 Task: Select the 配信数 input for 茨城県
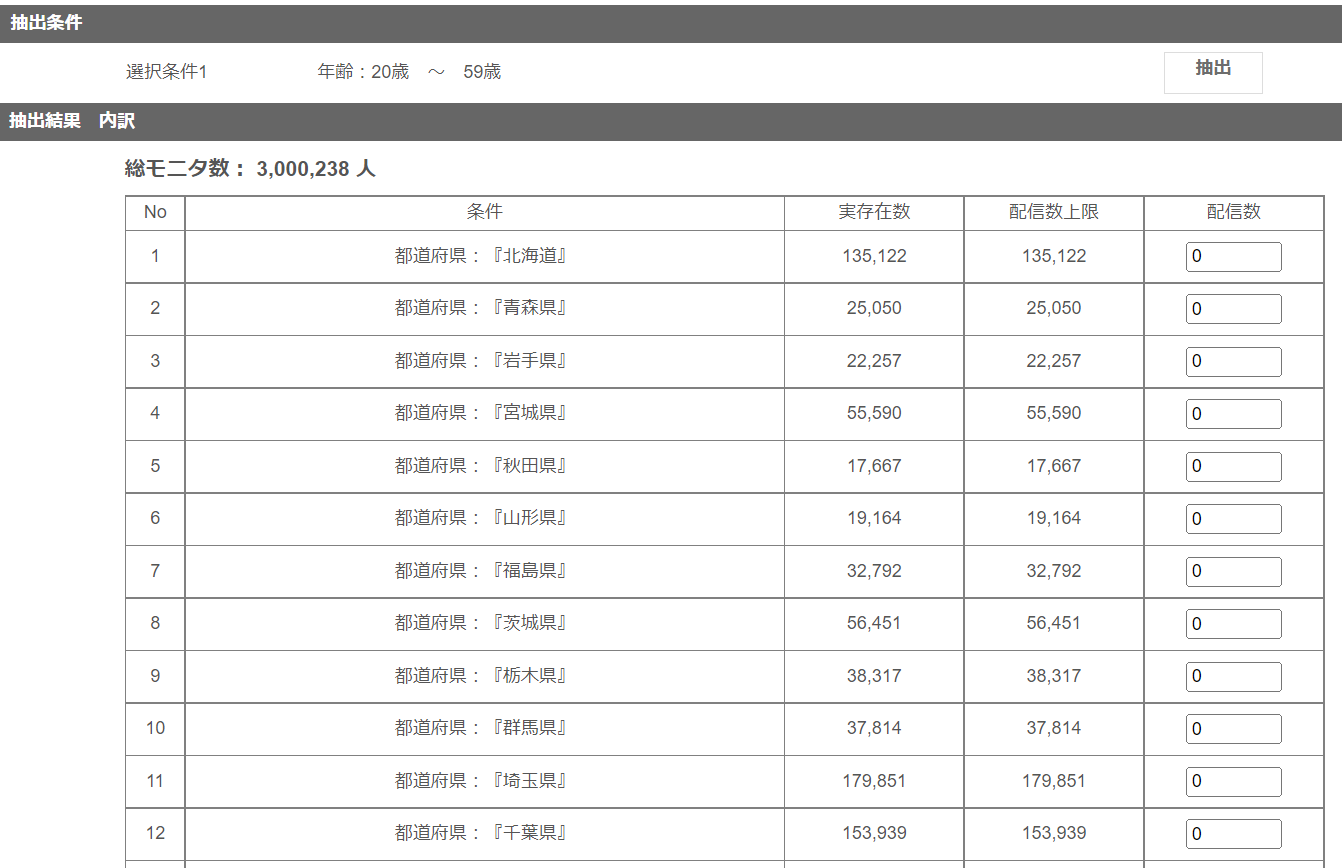(x=1233, y=624)
